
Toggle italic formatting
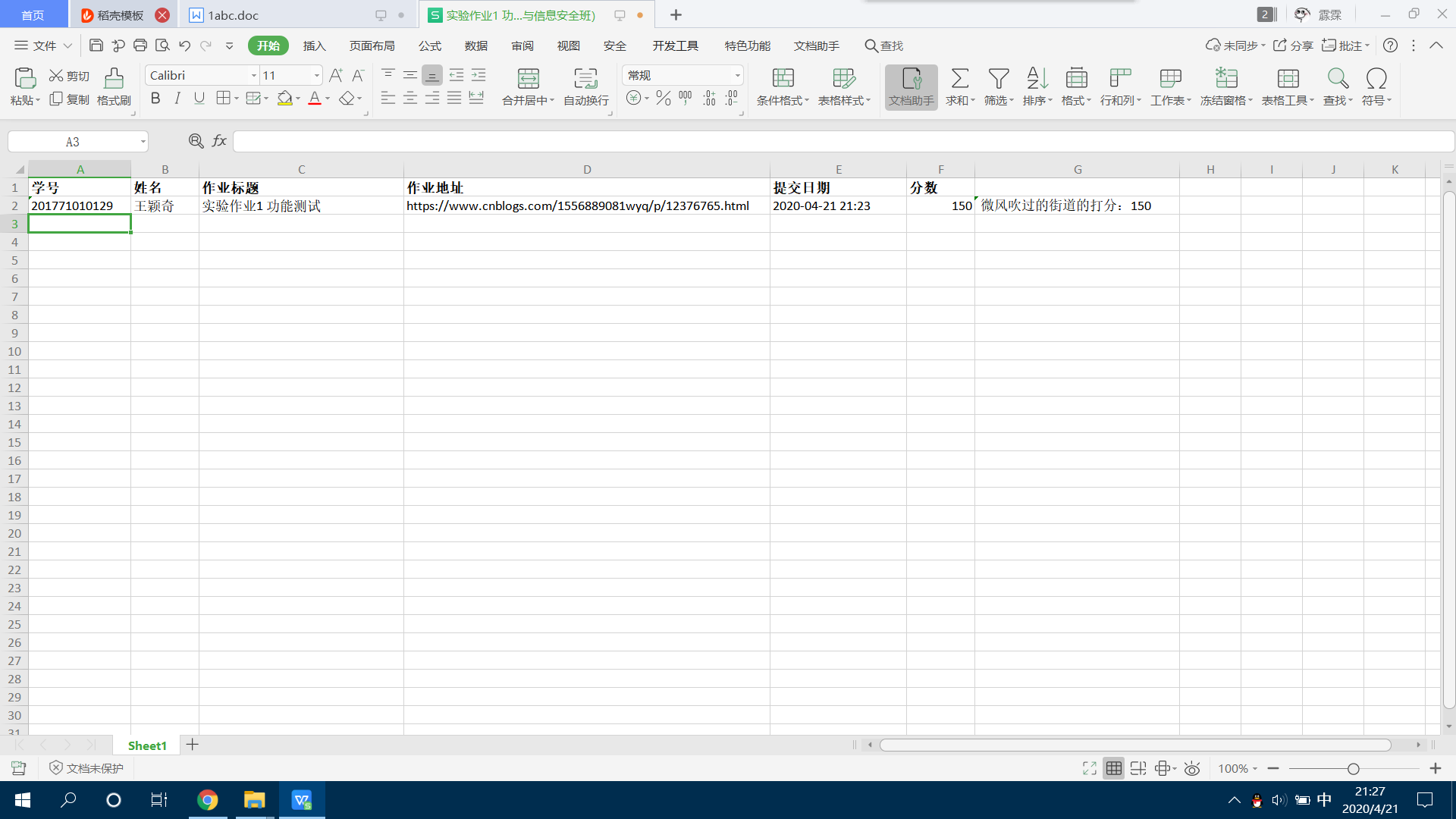coord(177,99)
